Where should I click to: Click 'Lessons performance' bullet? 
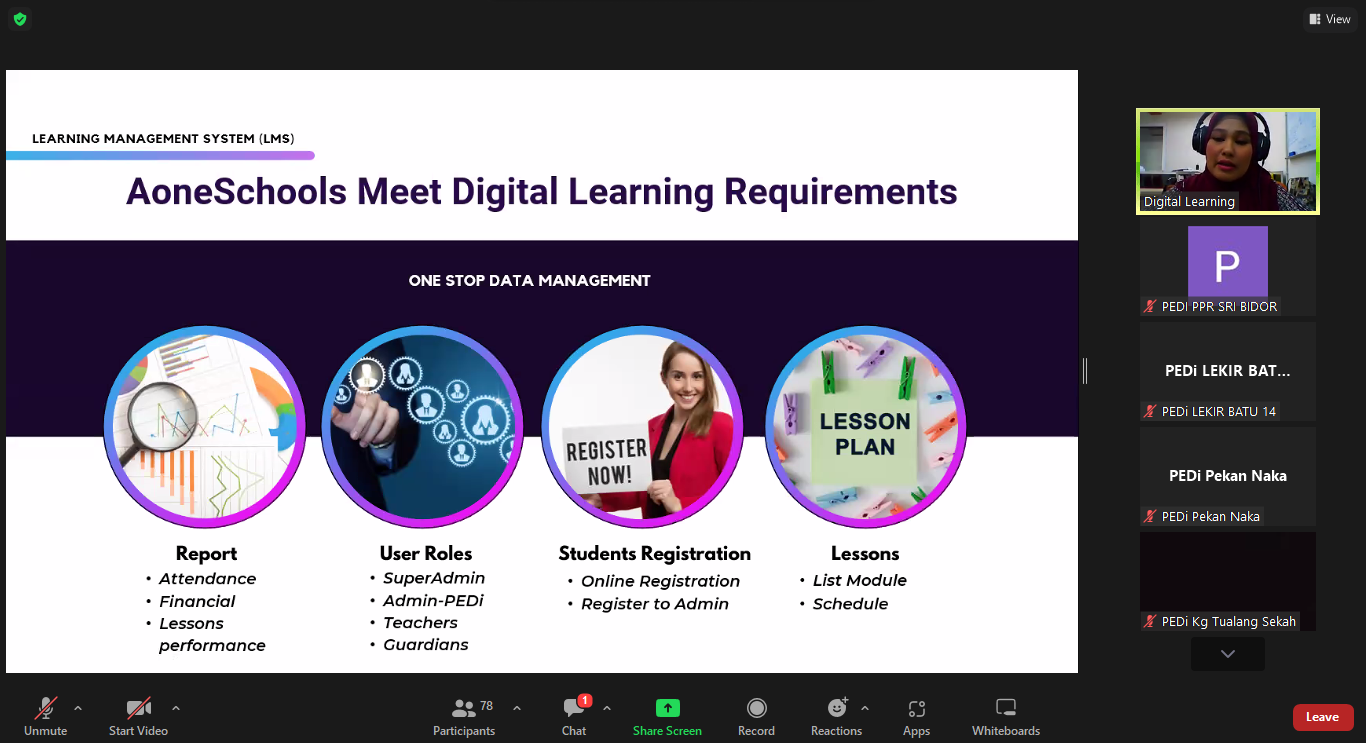[x=212, y=635]
